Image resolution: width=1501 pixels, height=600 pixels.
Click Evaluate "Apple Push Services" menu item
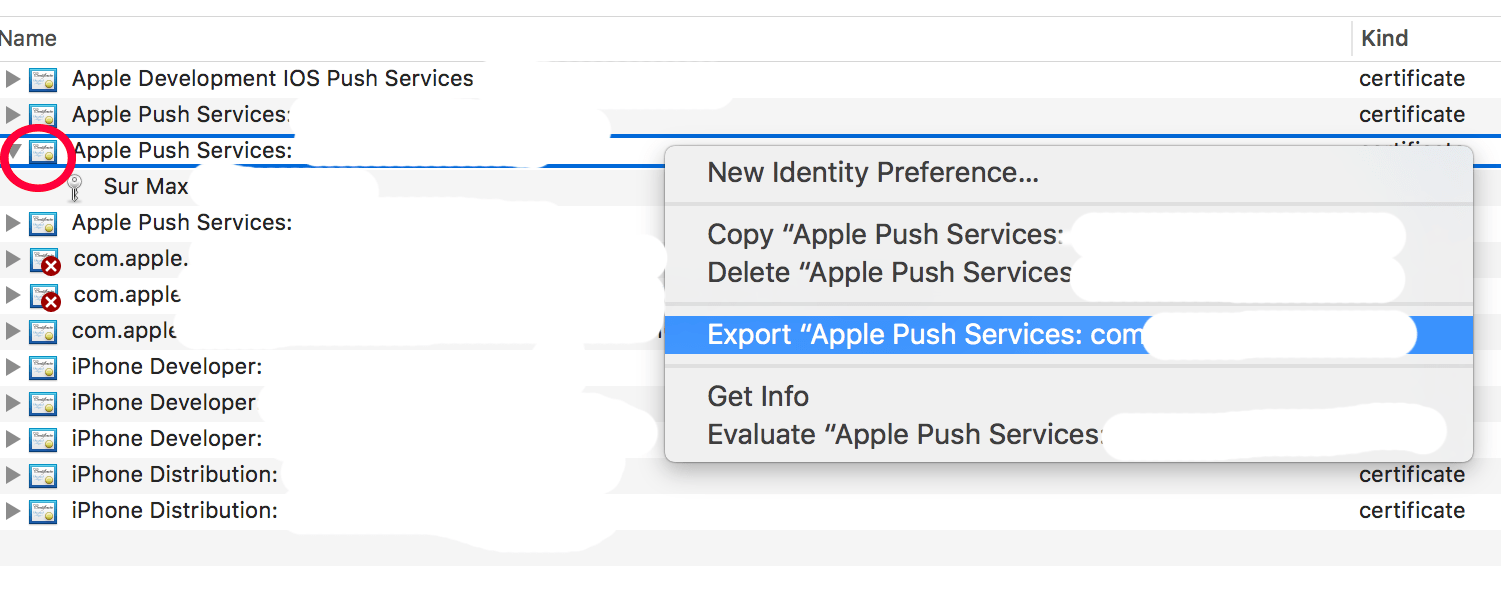[x=903, y=435]
